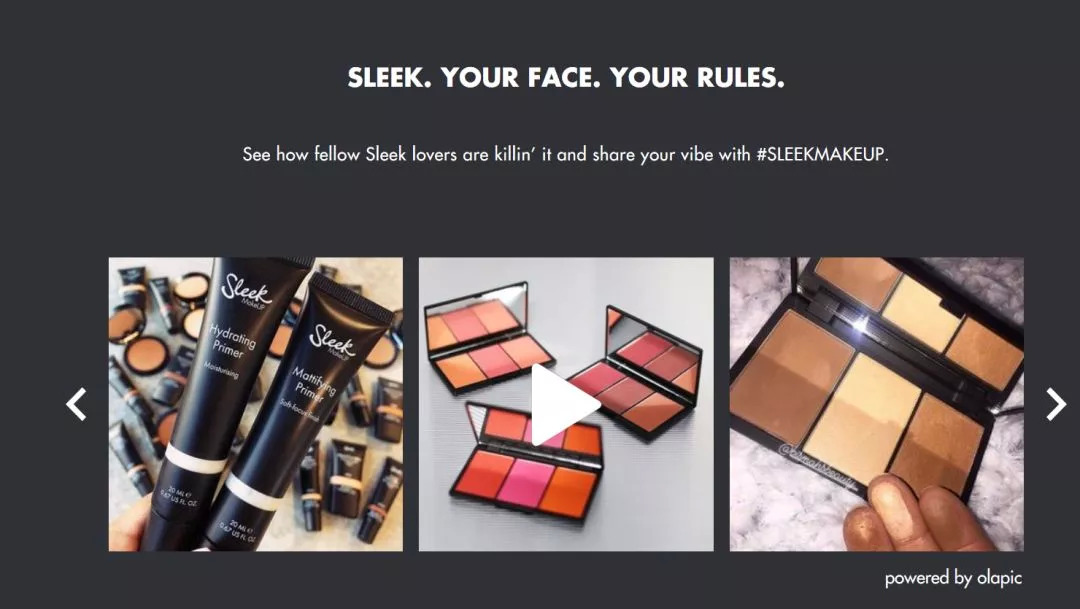Play the blush palettes video
The image size is (1080, 609).
pyautogui.click(x=565, y=405)
